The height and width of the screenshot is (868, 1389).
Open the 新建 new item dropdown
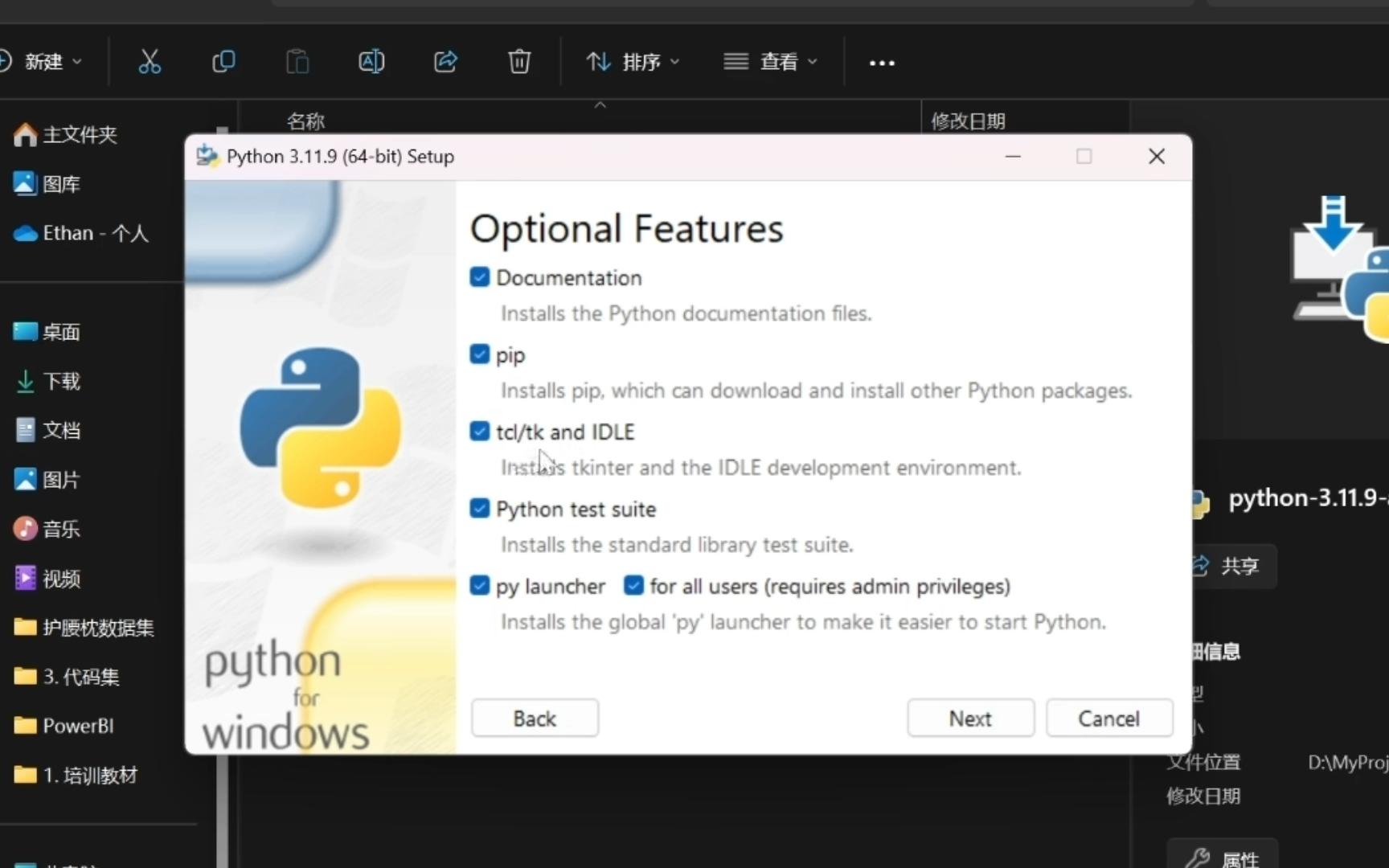click(x=40, y=62)
